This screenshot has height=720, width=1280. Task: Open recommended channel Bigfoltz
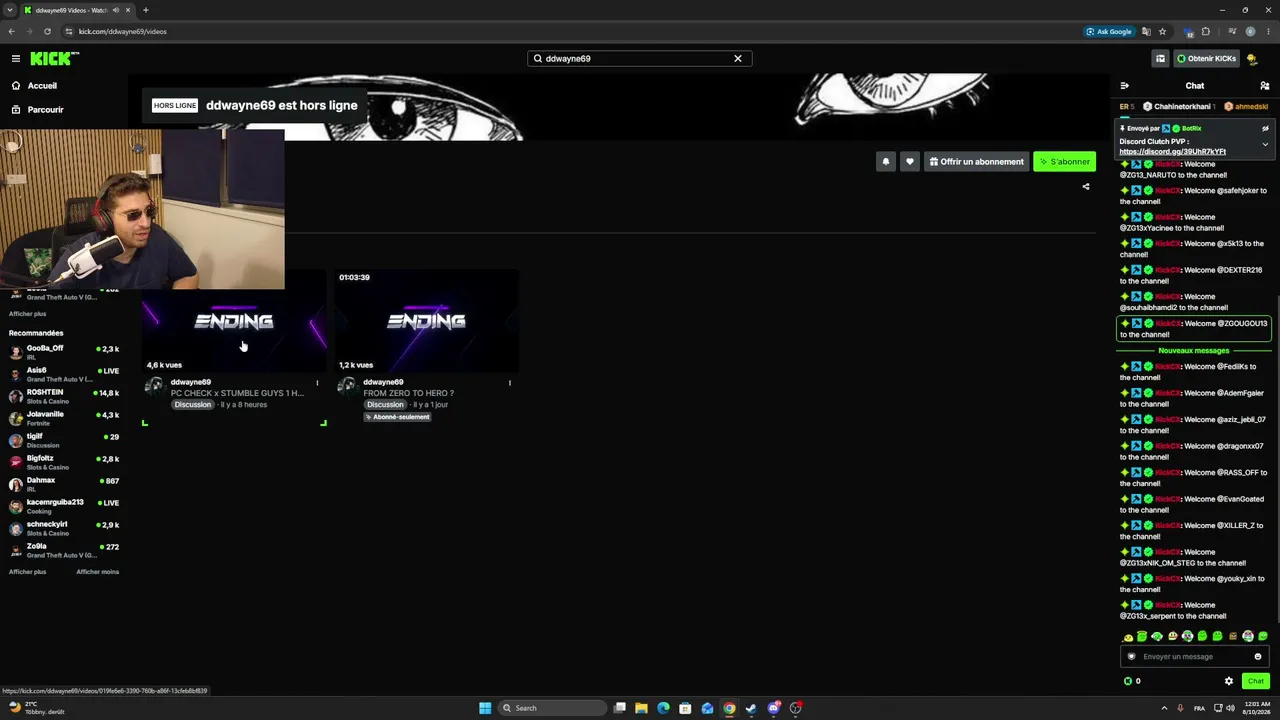pos(64,461)
